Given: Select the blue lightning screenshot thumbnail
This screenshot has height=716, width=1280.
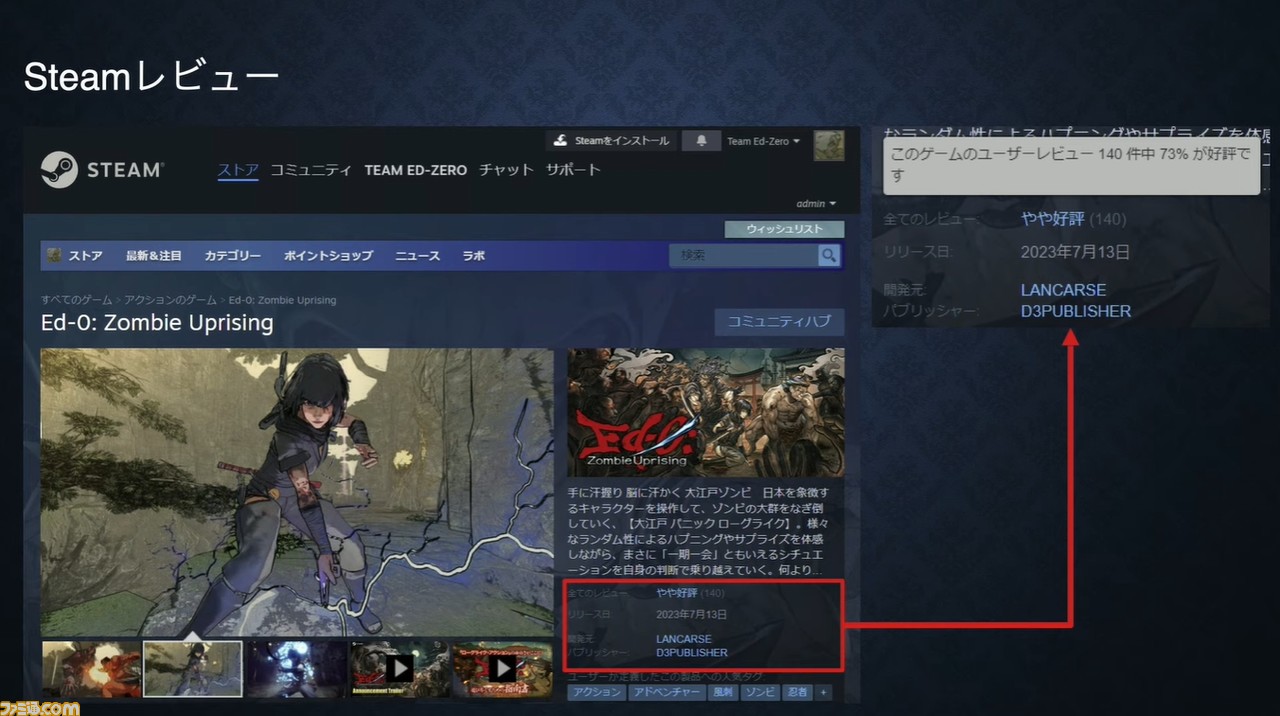Looking at the screenshot, I should pos(297,668).
